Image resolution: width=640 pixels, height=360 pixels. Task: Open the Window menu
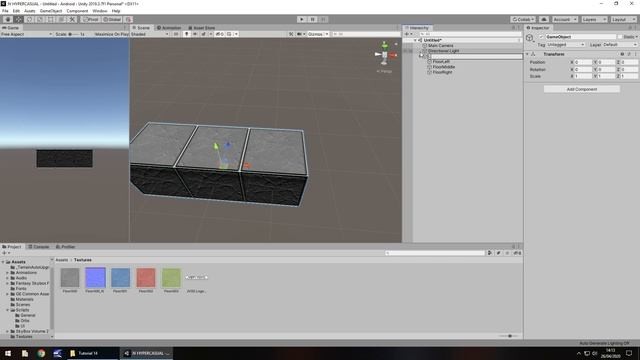[100, 11]
